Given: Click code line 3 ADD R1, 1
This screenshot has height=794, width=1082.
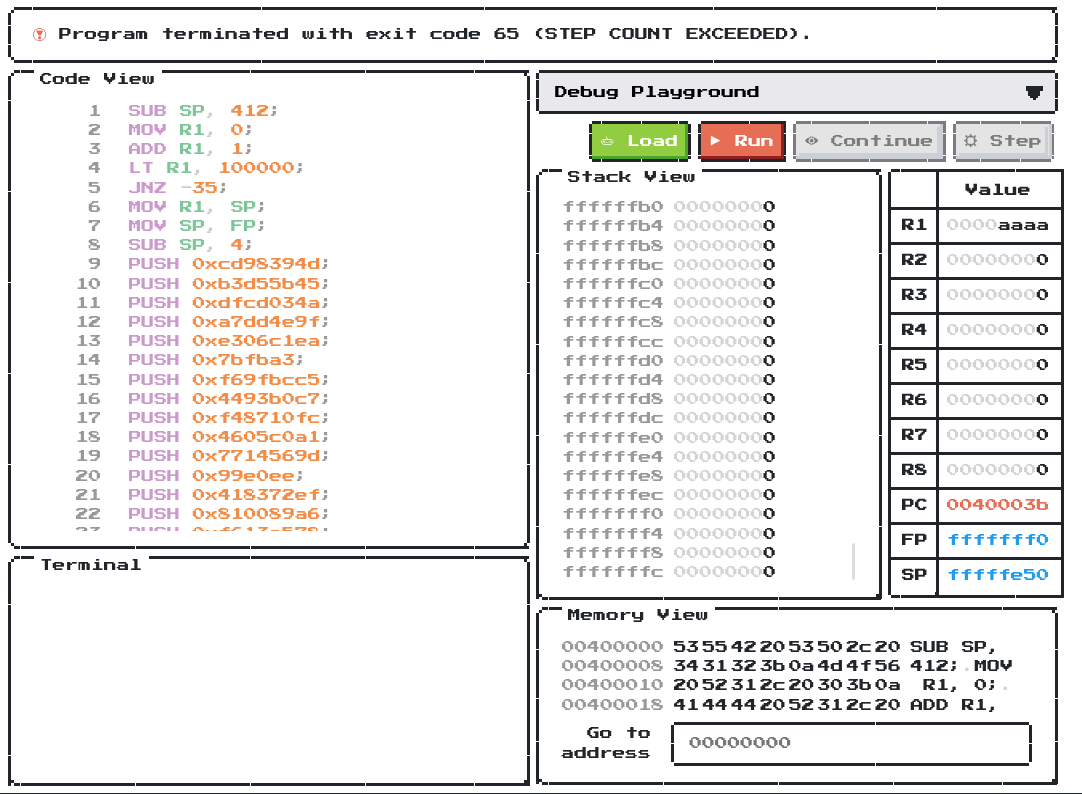Looking at the screenshot, I should (x=190, y=149).
